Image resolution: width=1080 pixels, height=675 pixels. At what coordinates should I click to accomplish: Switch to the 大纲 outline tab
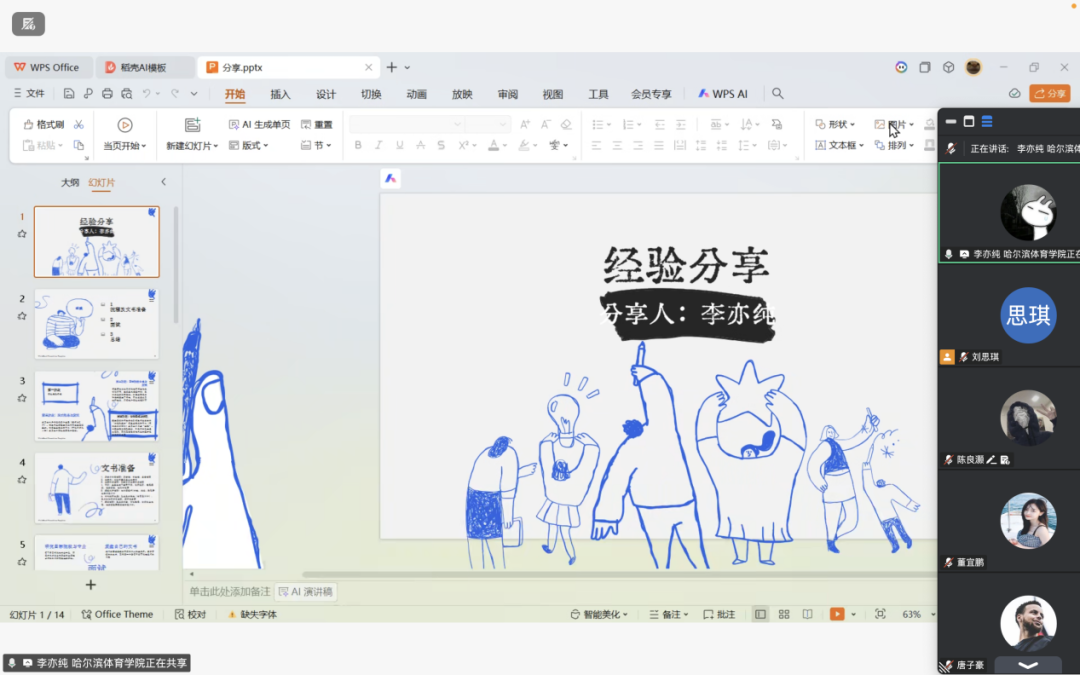pos(70,183)
